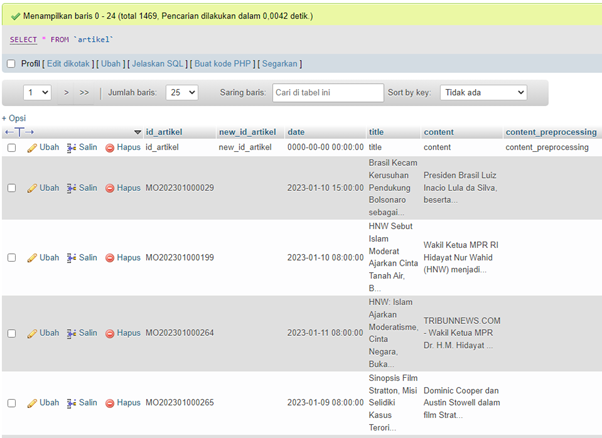Click Salin copy icon for row MO202301000029
Image resolution: width=602 pixels, height=438 pixels.
[x=72, y=188]
